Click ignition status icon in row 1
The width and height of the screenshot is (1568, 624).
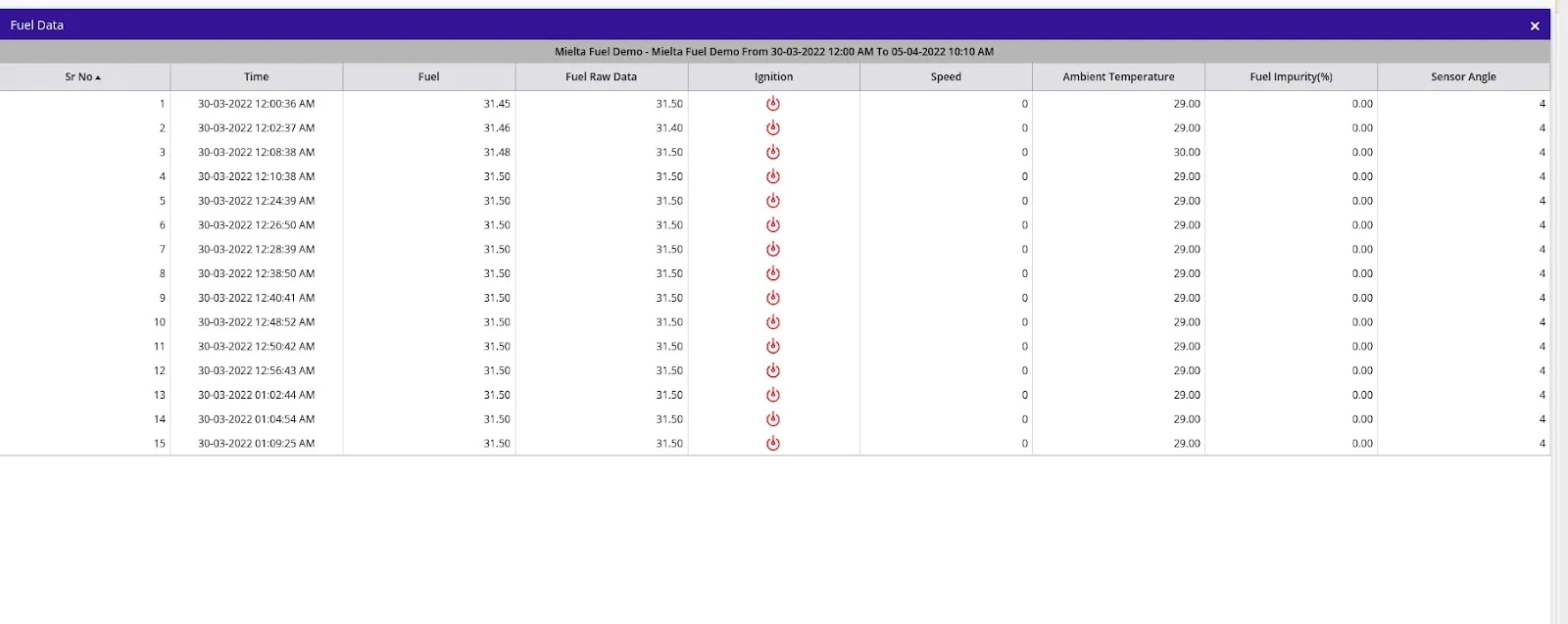772,104
